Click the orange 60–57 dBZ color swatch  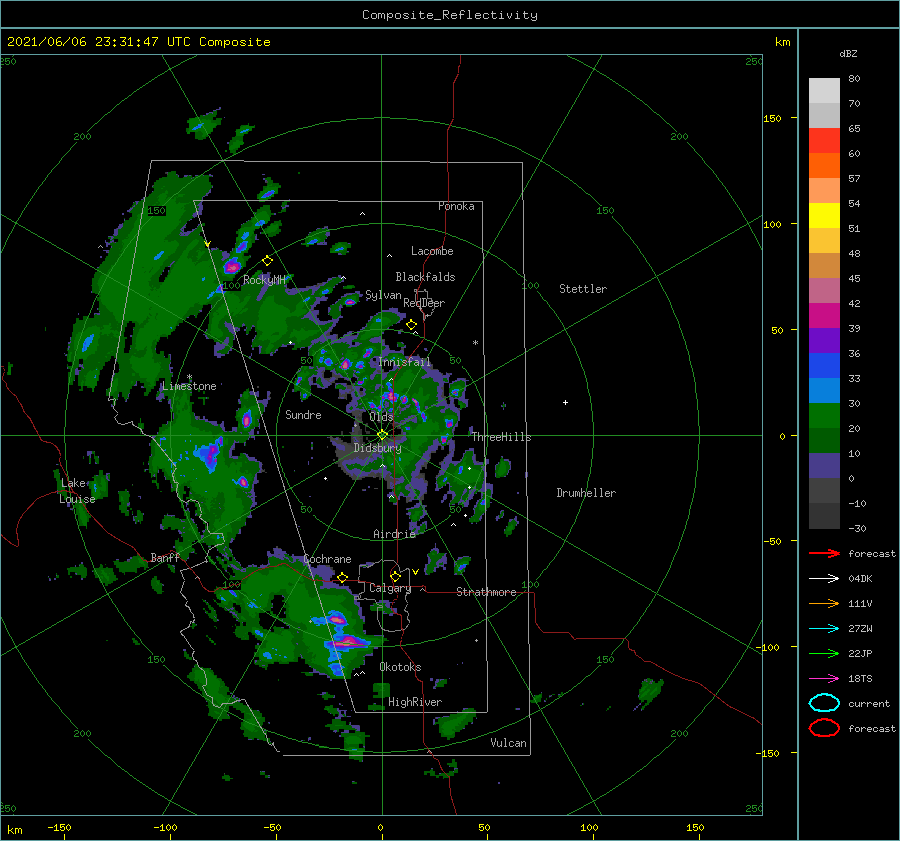(824, 166)
